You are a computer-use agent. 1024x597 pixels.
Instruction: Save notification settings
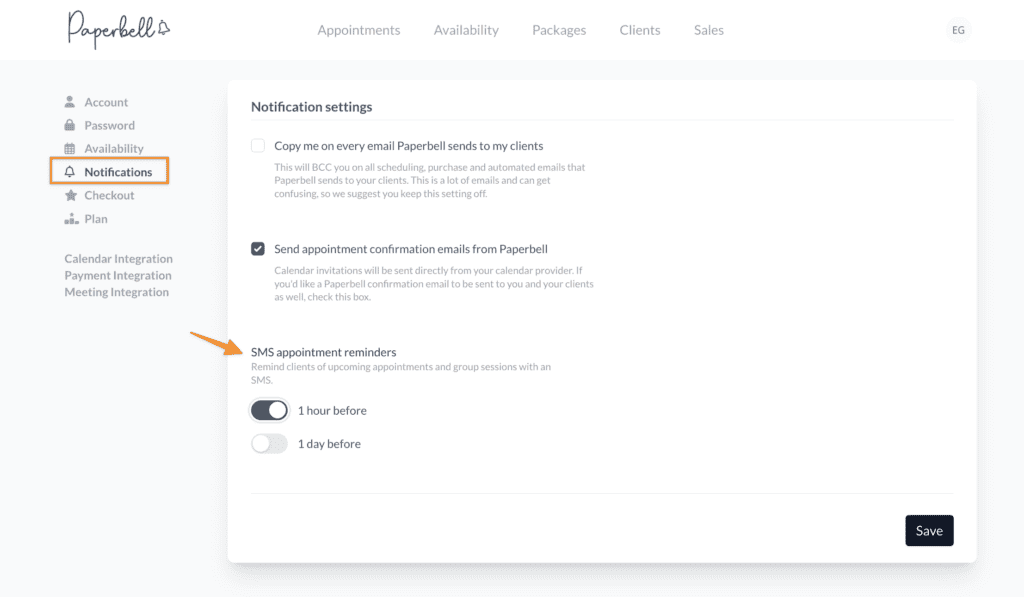tap(929, 531)
